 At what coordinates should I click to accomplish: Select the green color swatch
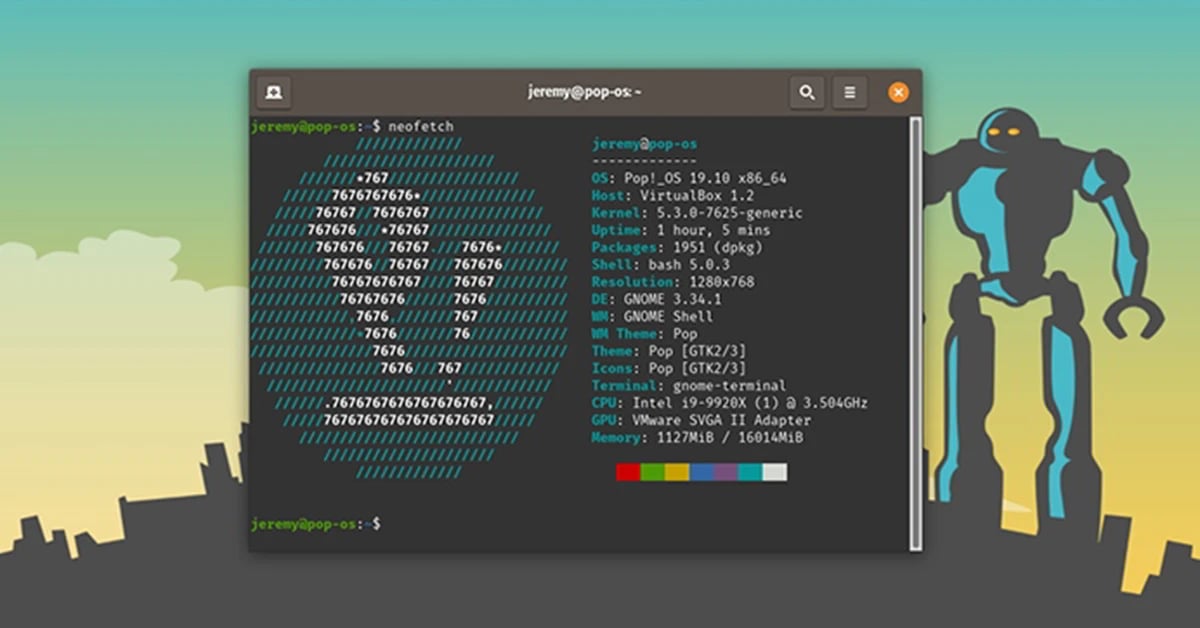click(x=652, y=471)
